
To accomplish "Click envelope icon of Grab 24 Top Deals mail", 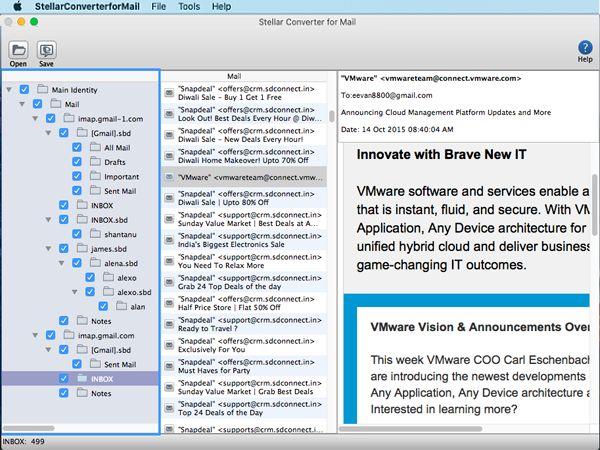I will pyautogui.click(x=169, y=282).
